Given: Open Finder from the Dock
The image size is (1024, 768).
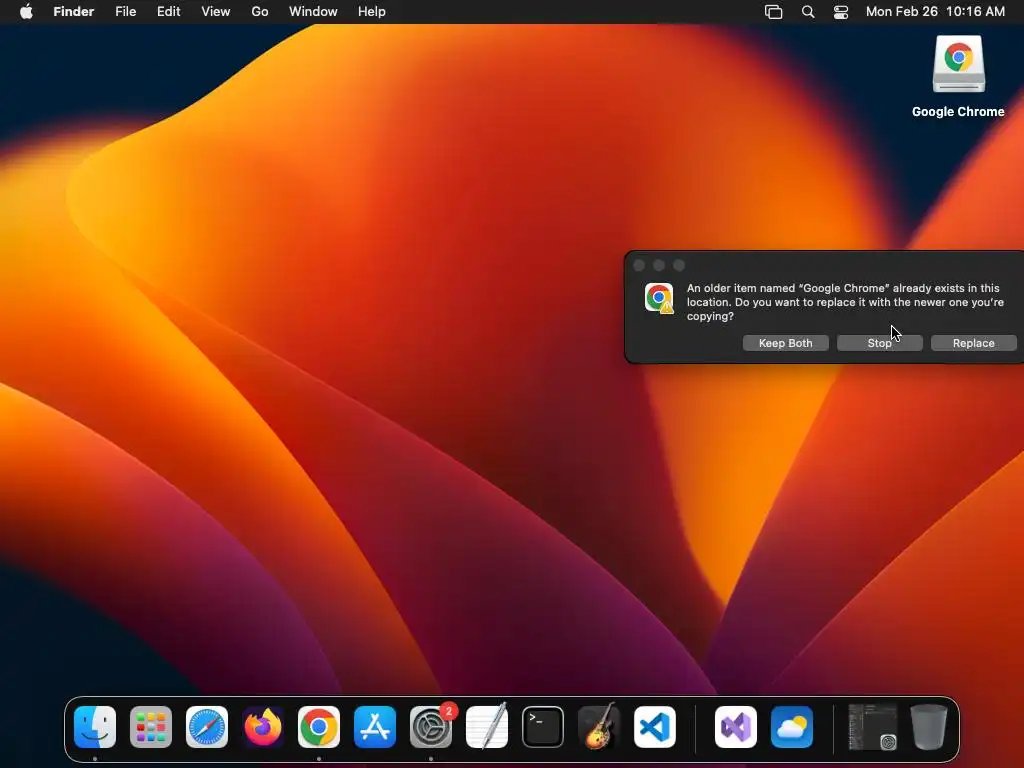Looking at the screenshot, I should click(x=95, y=727).
